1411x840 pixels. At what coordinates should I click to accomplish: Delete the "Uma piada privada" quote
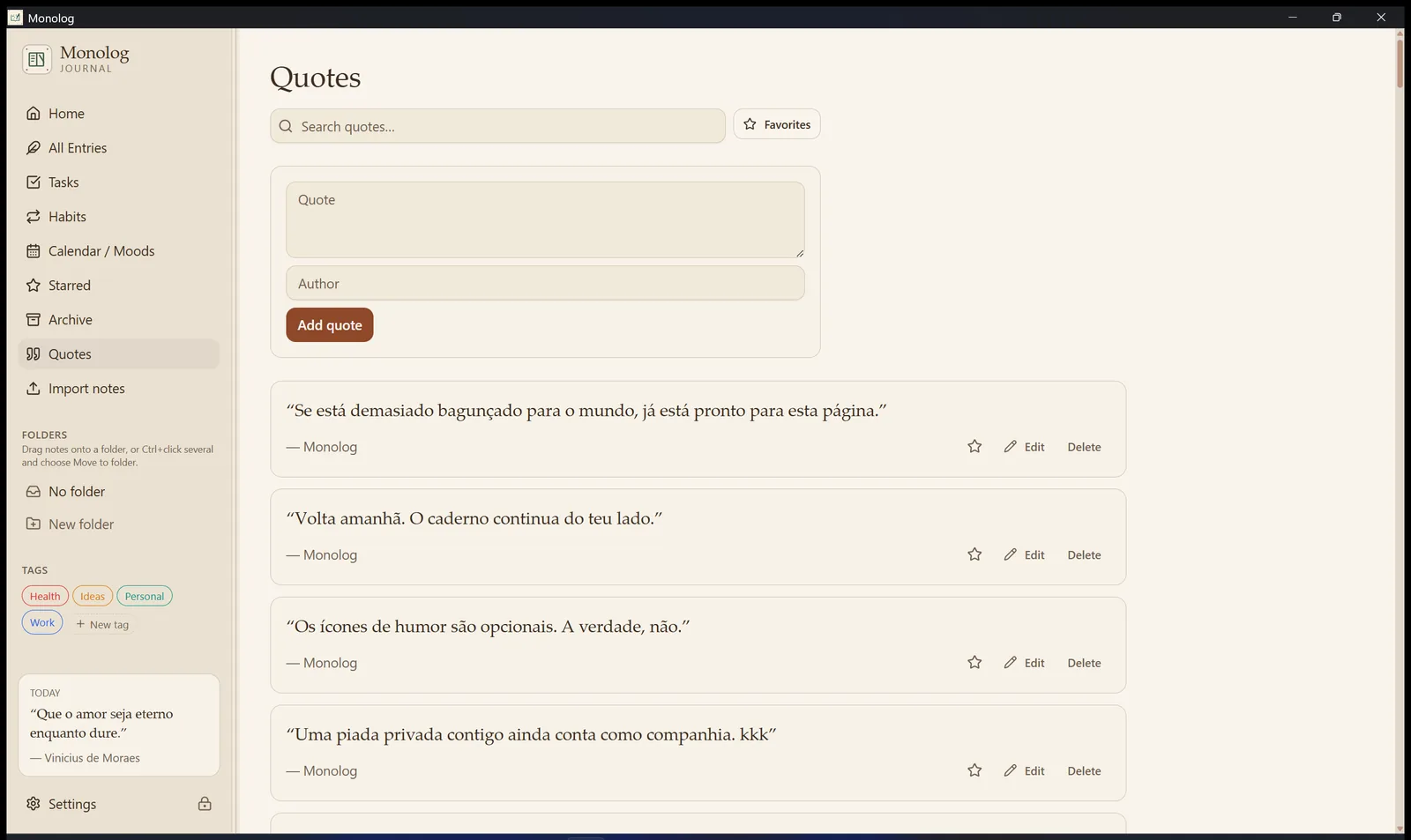[x=1084, y=770]
